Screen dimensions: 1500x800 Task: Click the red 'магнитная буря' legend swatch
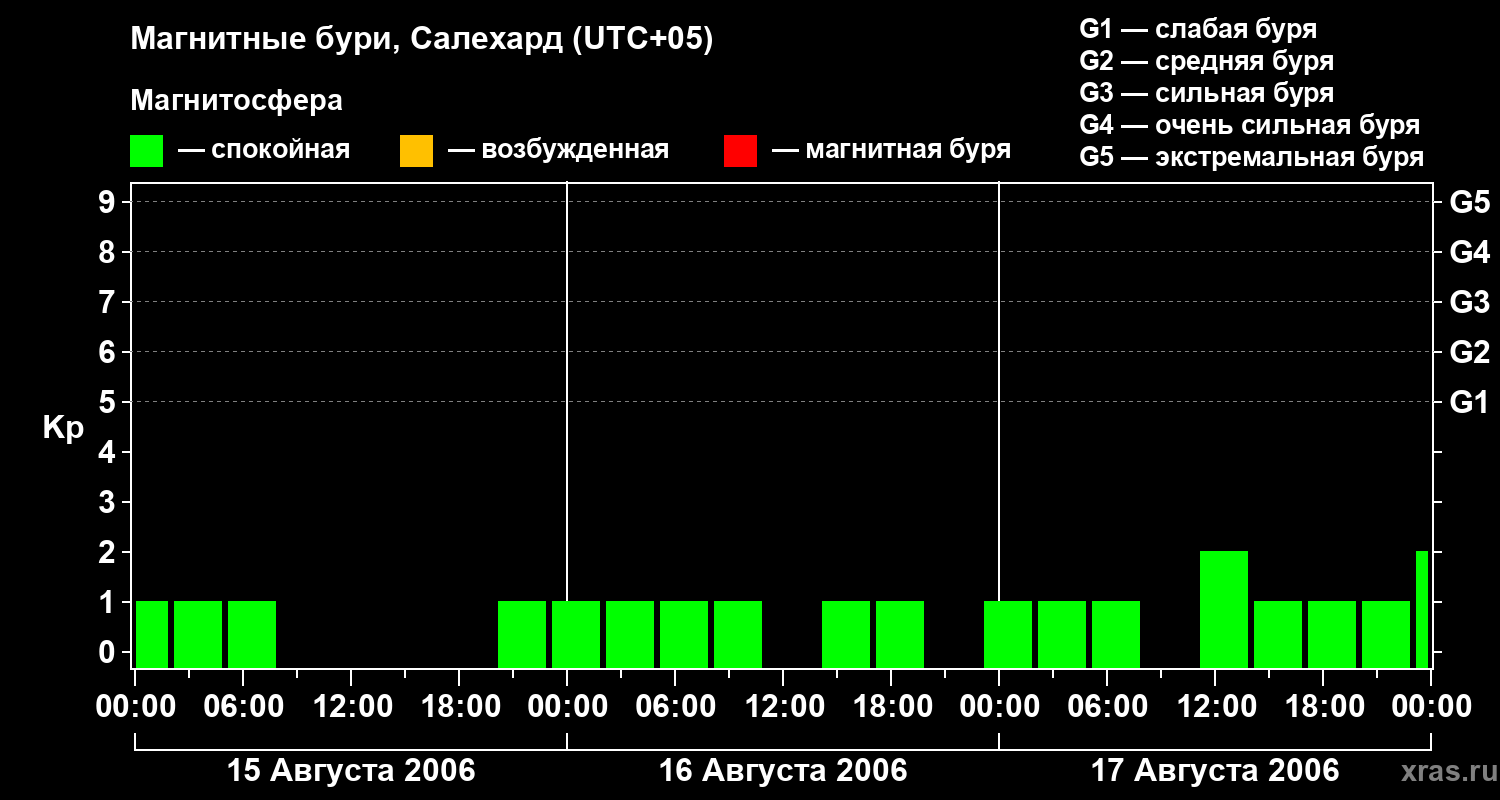click(x=740, y=151)
